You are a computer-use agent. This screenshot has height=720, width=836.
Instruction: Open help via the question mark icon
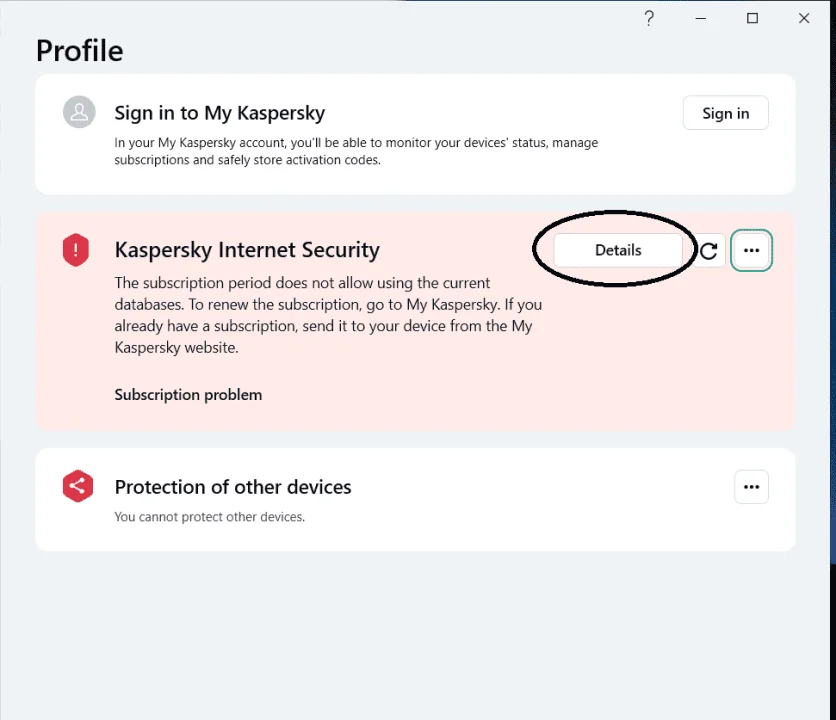[x=649, y=19]
